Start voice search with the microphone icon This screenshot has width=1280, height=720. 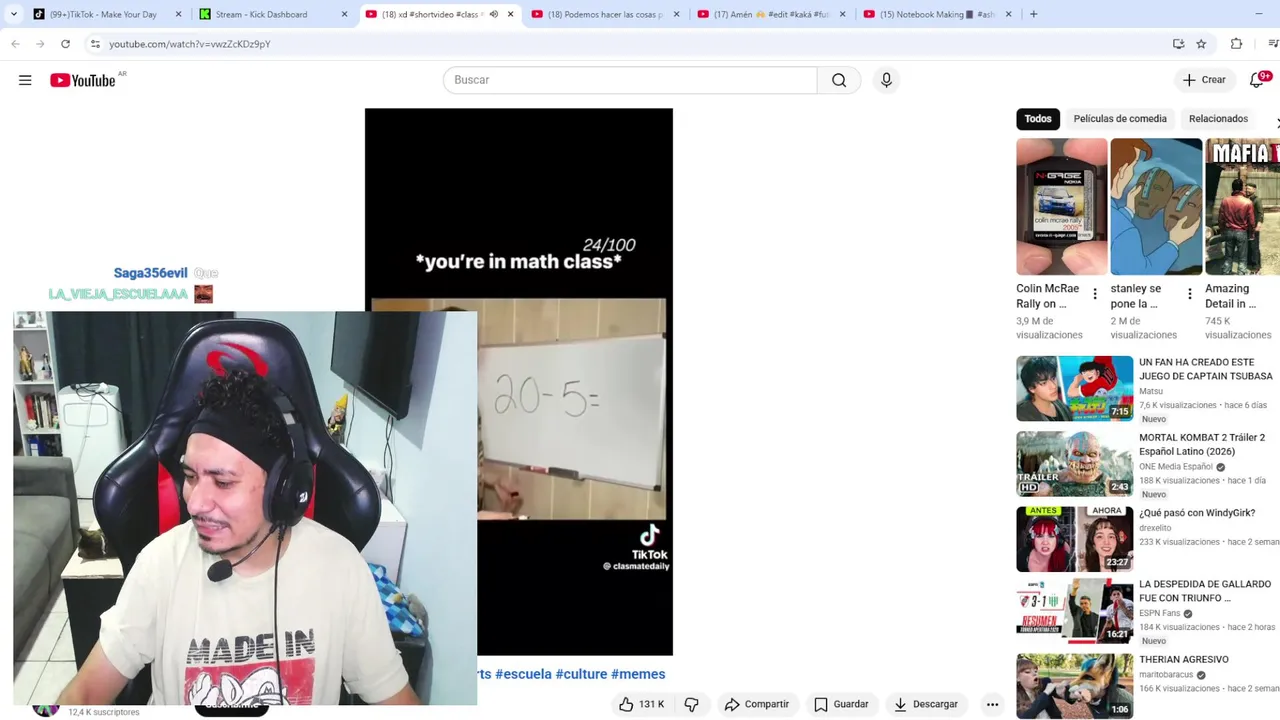click(886, 80)
